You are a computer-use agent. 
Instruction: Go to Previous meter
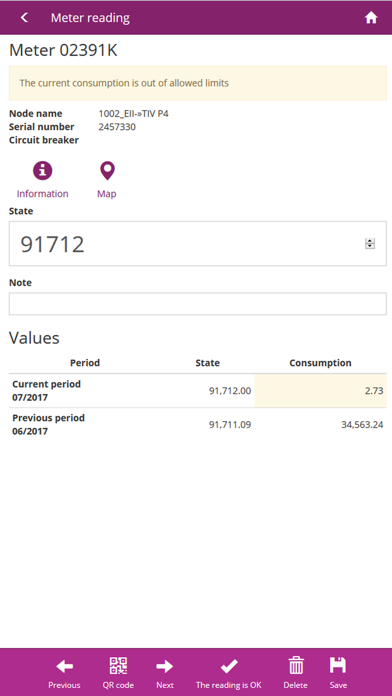point(64,673)
